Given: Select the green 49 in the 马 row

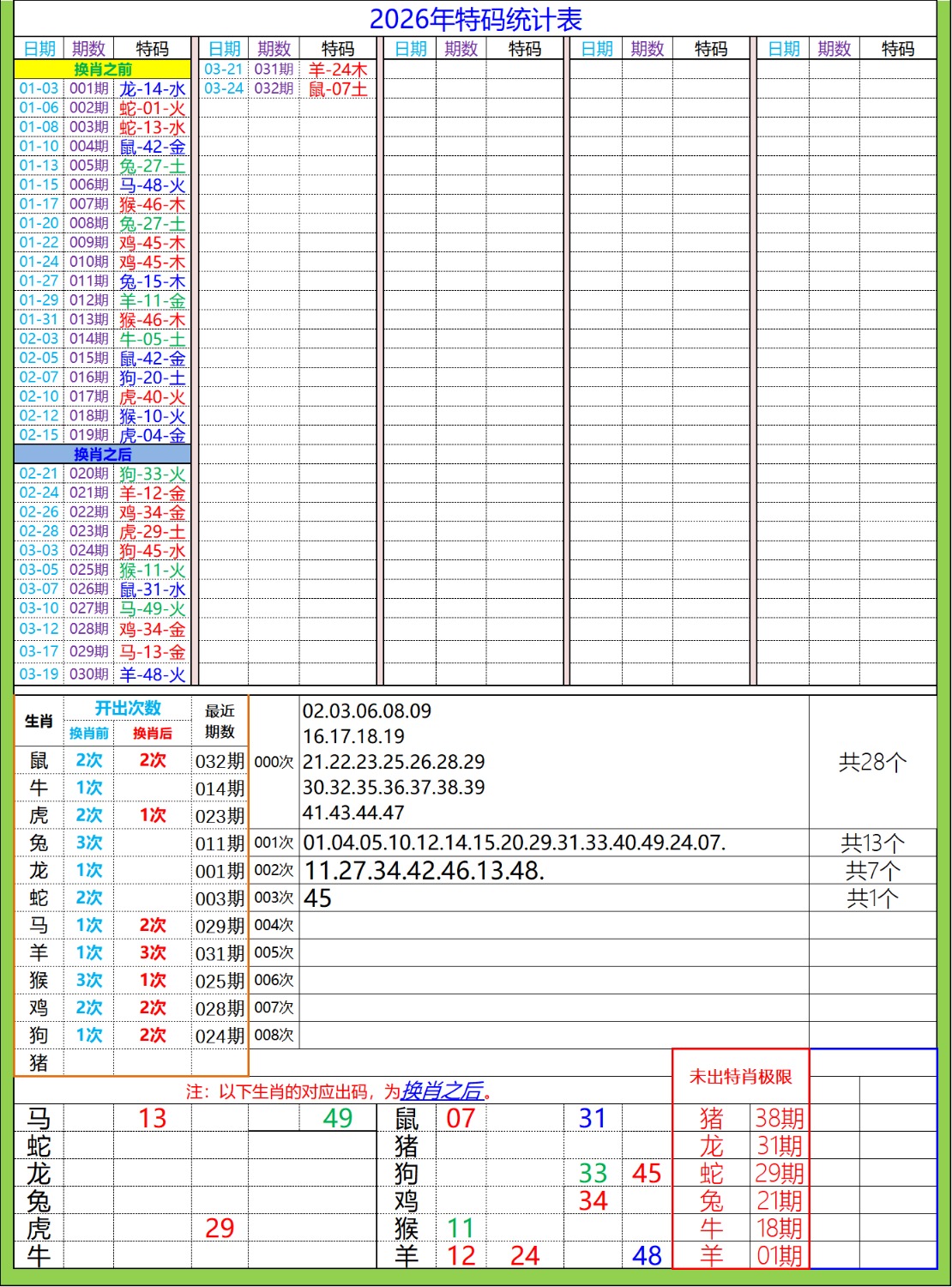Looking at the screenshot, I should 338,1118.
